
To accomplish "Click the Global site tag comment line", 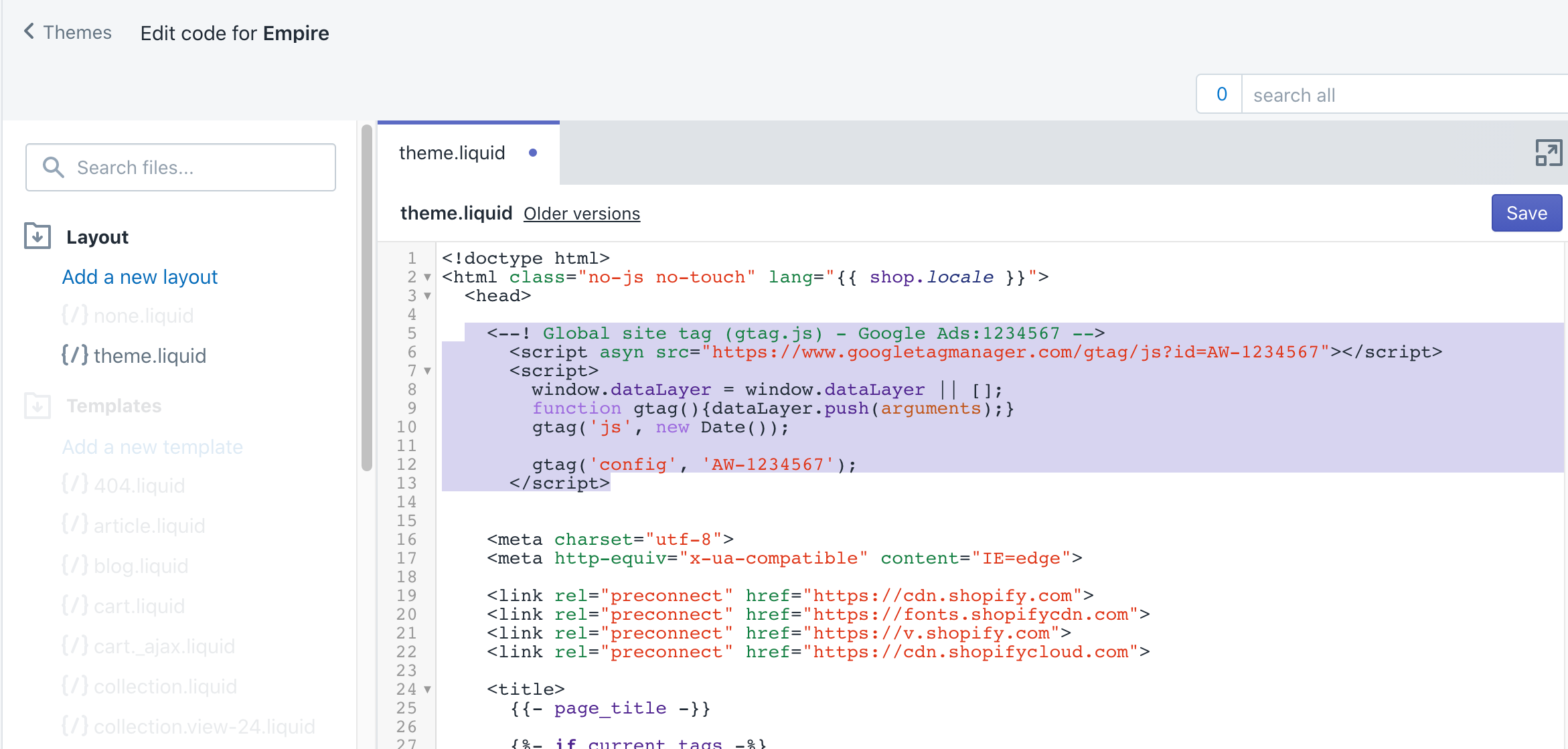I will pos(796,333).
